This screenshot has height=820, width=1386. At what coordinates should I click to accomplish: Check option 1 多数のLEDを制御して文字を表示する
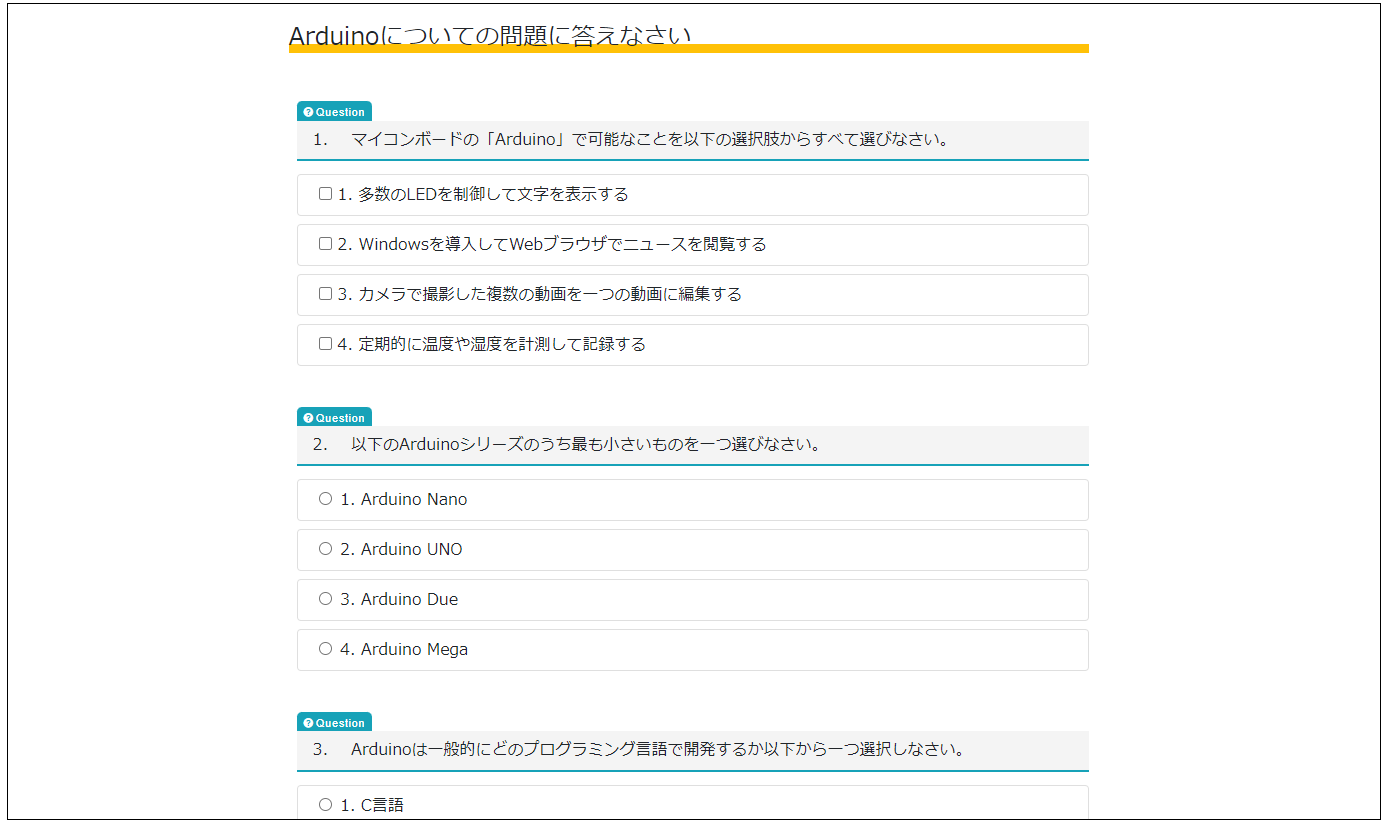(325, 194)
